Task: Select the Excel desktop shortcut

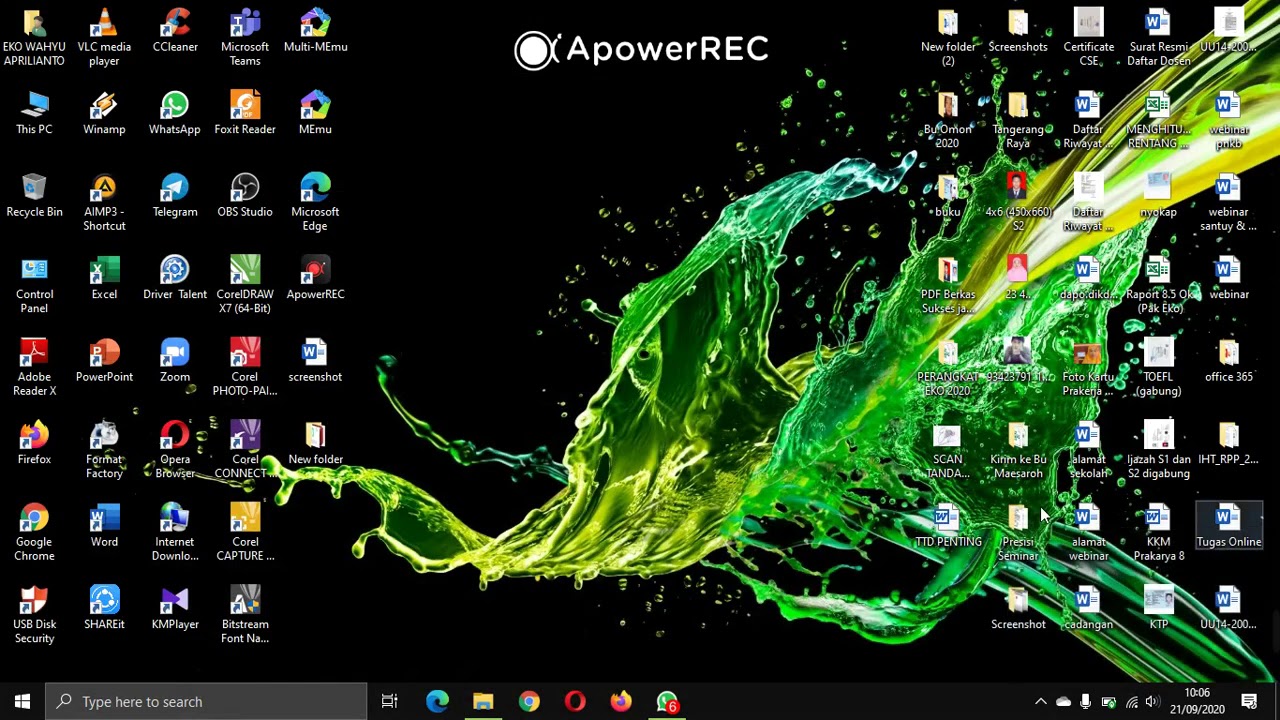Action: click(x=104, y=278)
